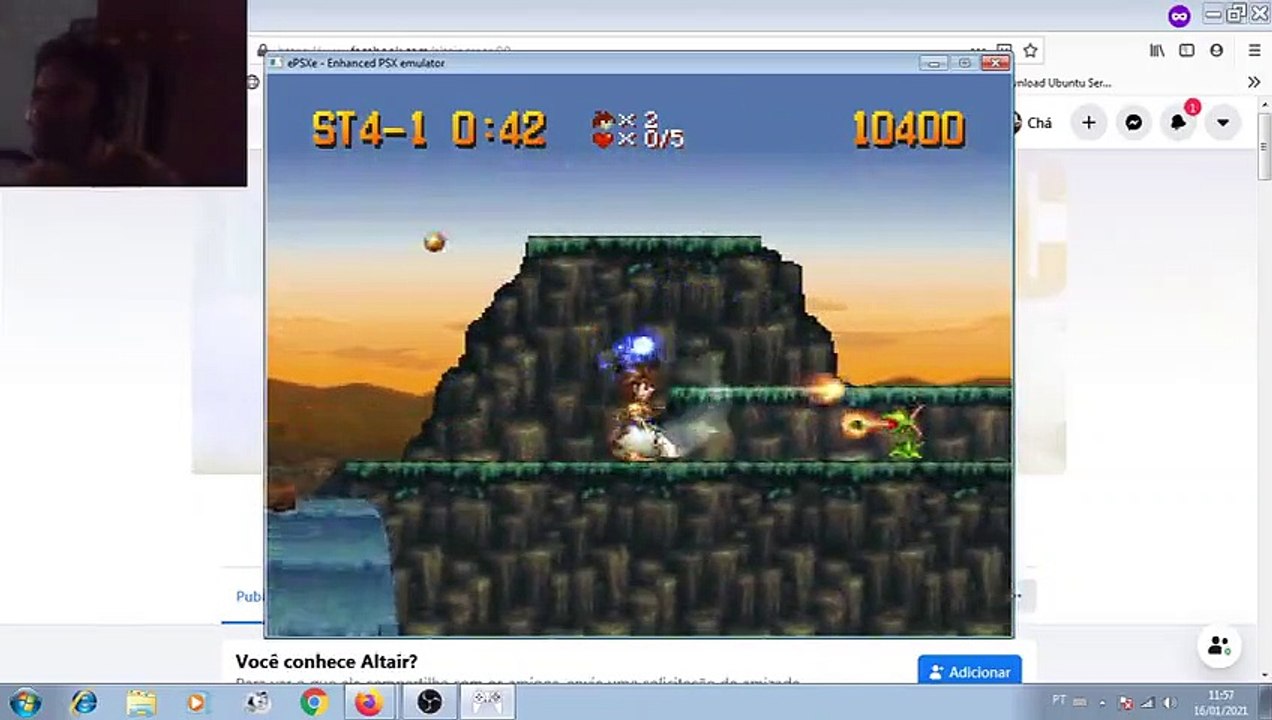This screenshot has height=720, width=1272.
Task: Switch to OBS Studio on taskbar
Action: (428, 702)
